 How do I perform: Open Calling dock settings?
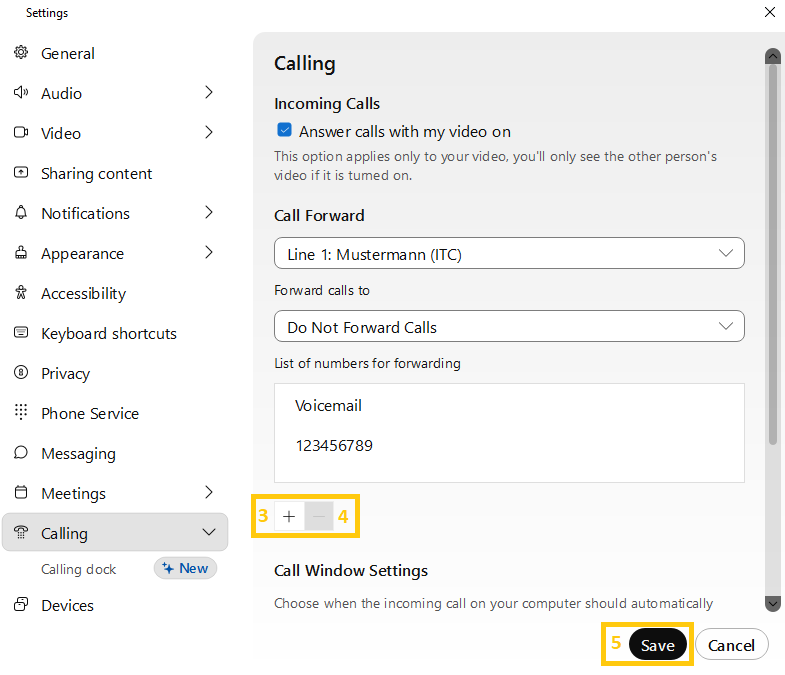point(79,569)
